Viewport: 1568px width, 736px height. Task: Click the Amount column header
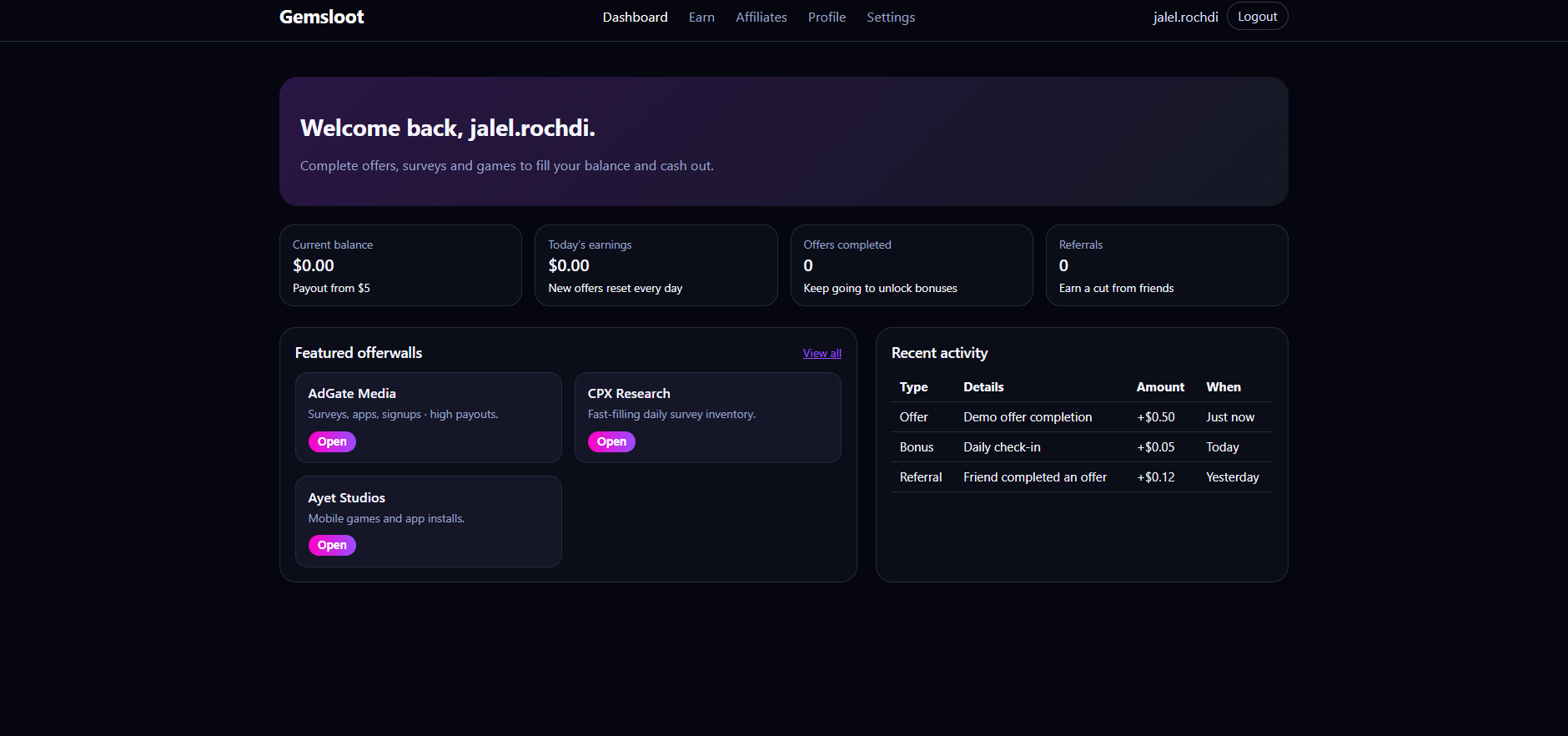pyautogui.click(x=1160, y=387)
